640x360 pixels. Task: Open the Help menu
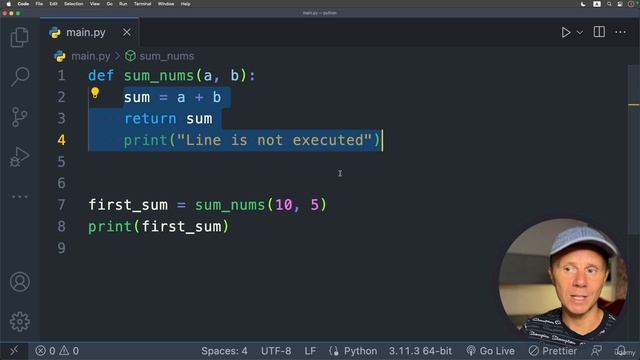(x=185, y=4)
